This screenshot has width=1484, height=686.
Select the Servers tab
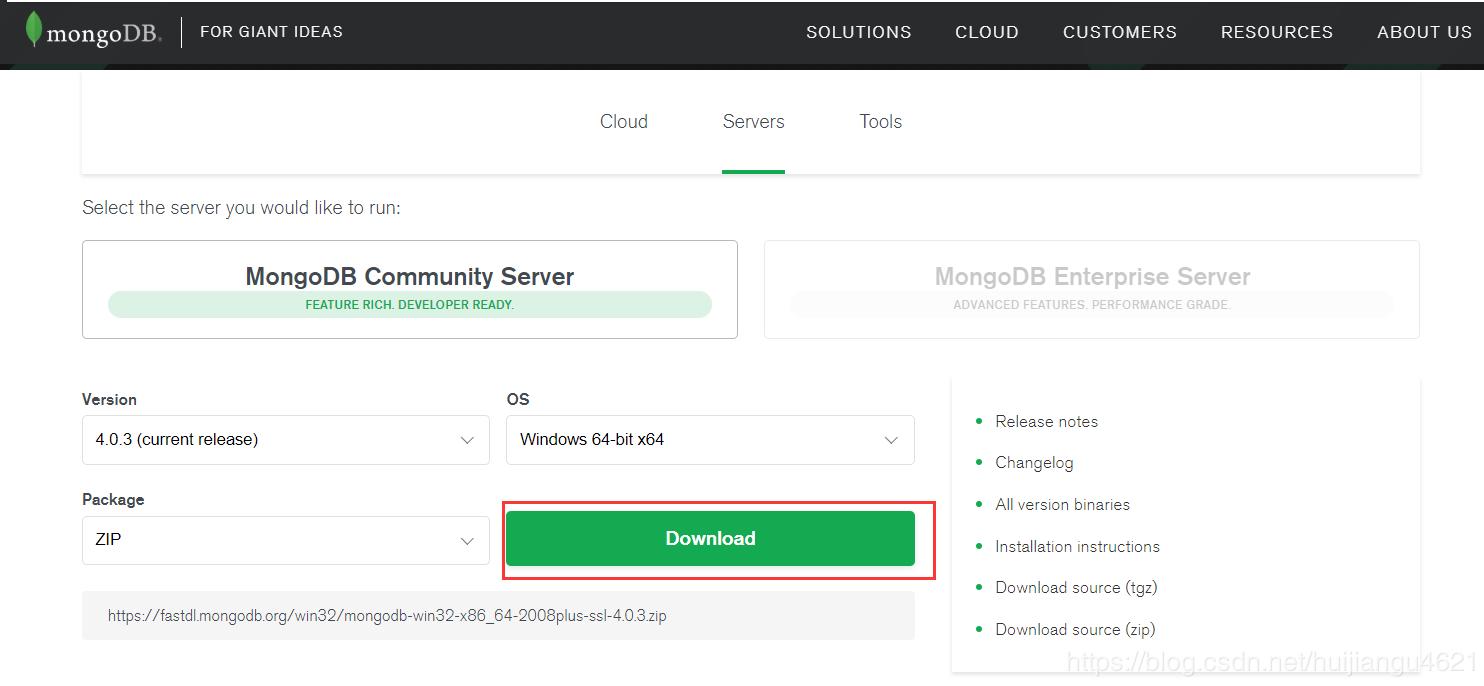pos(753,121)
